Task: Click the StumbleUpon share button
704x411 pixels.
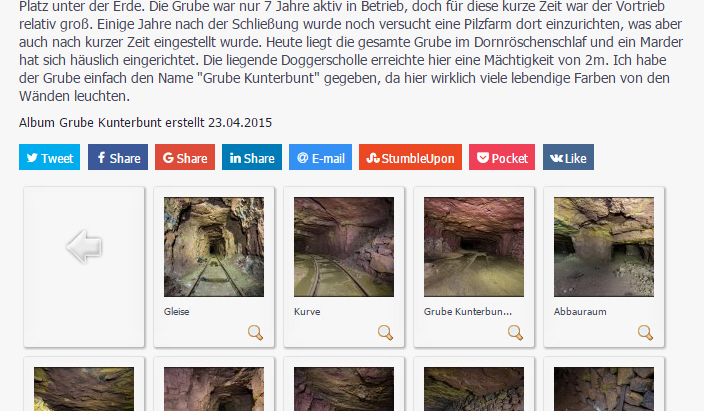Action: pos(410,157)
